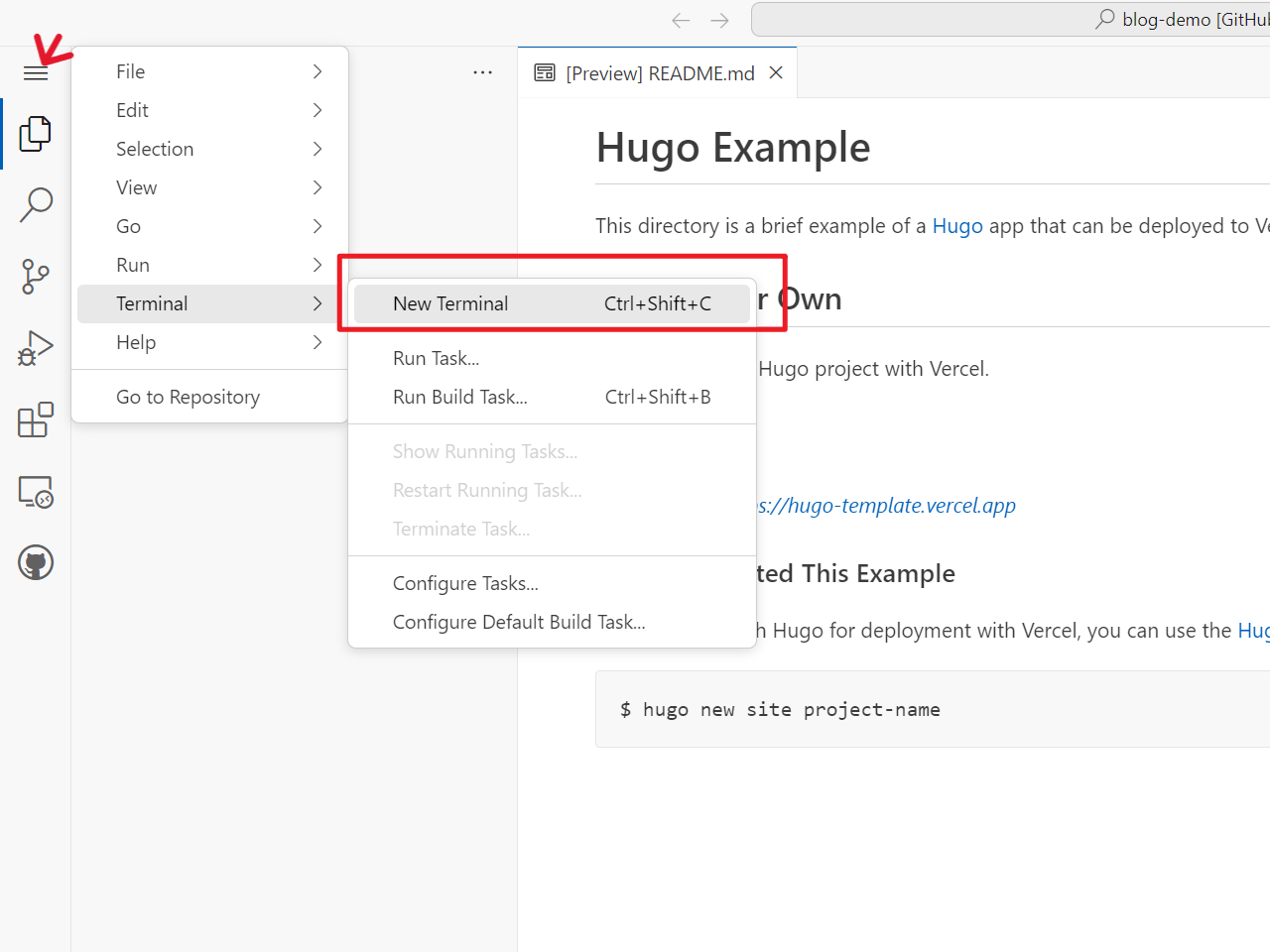Select Run Task...

[x=552, y=358]
